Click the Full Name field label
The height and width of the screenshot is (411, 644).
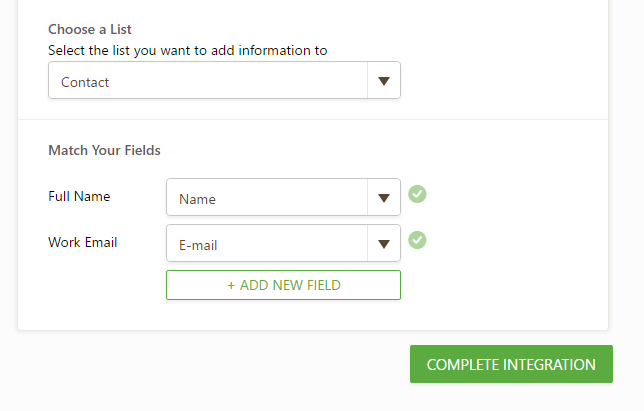pos(79,196)
